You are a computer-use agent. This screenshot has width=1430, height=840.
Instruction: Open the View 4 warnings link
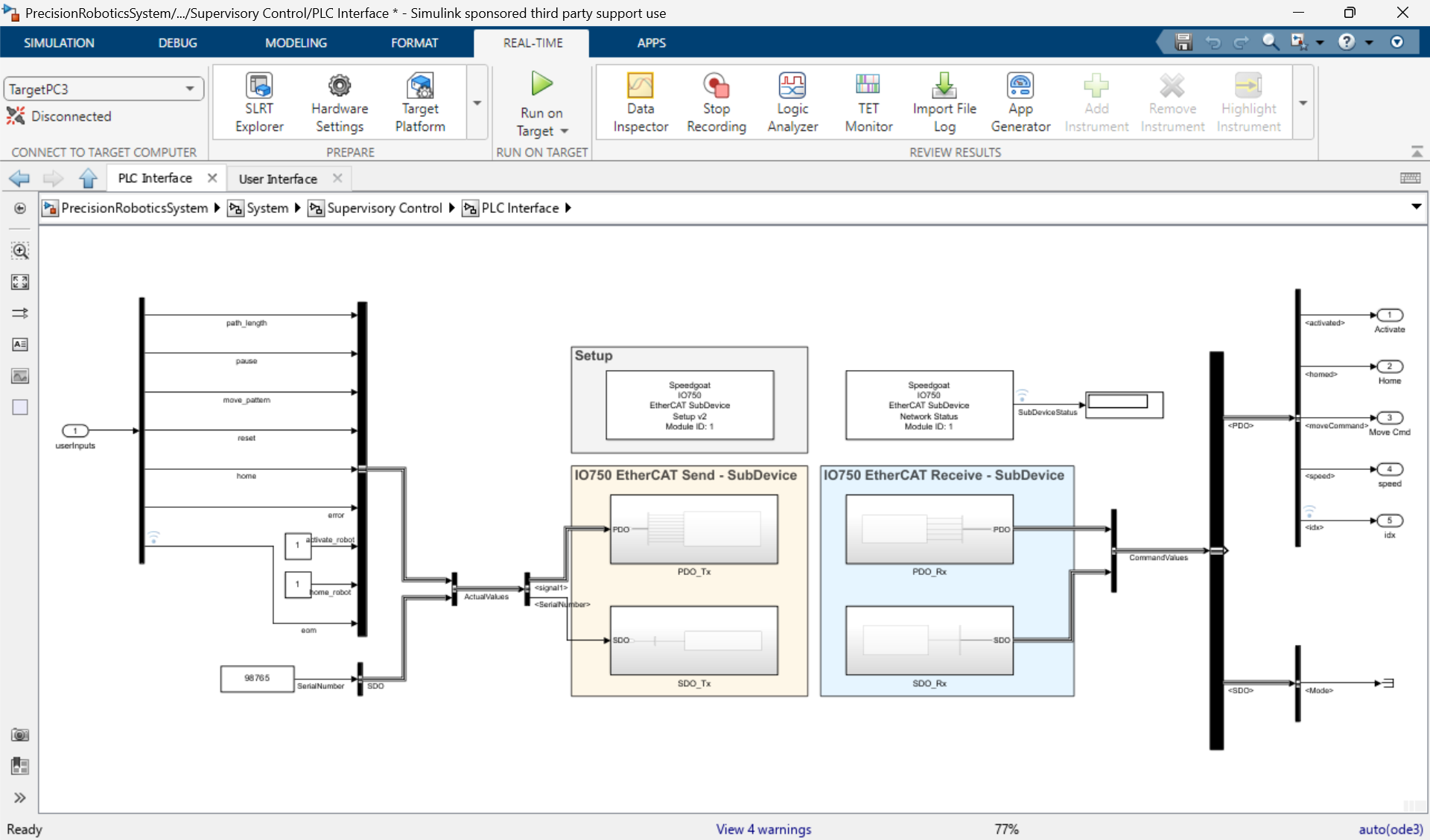(763, 829)
